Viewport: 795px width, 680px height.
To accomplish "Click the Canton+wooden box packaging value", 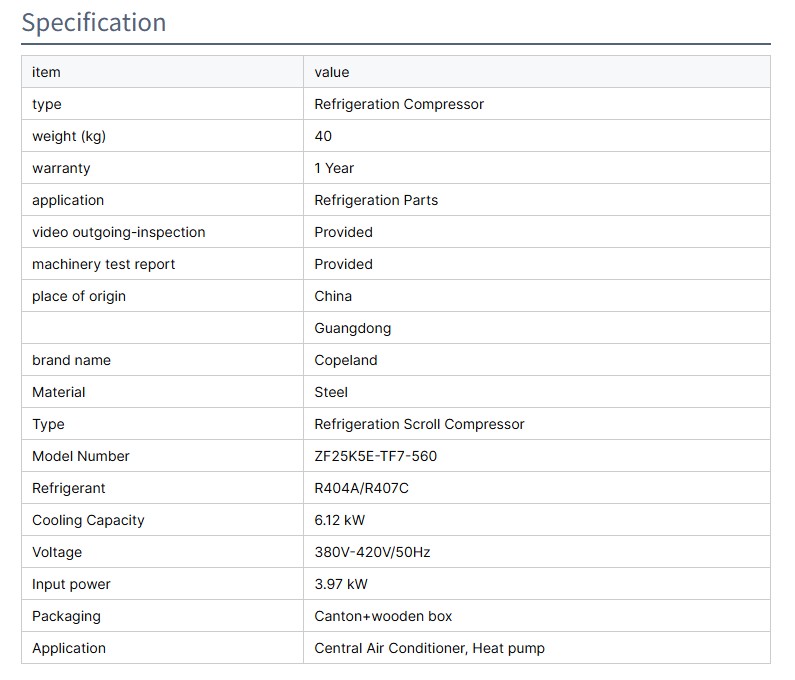I will [x=383, y=616].
